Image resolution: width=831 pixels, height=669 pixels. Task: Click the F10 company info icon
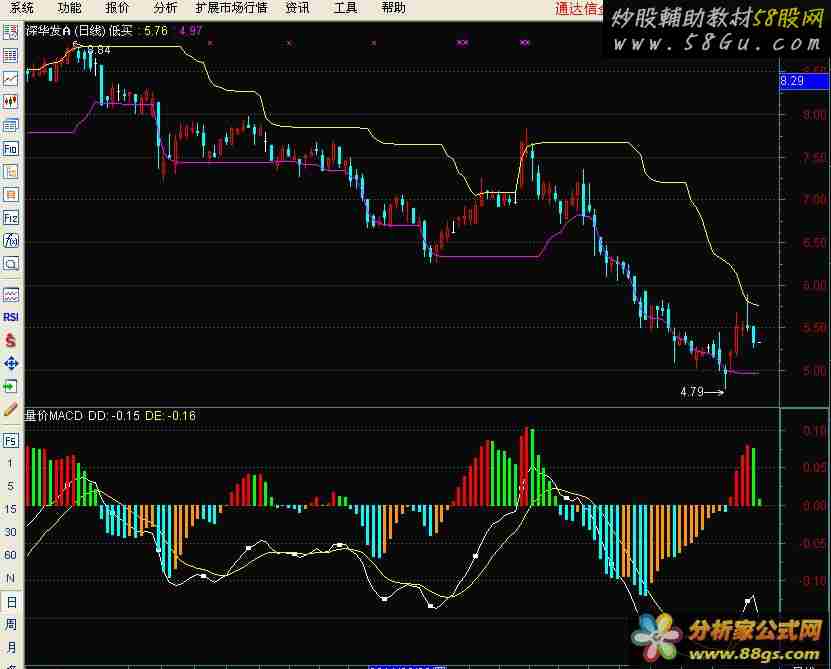[x=11, y=148]
